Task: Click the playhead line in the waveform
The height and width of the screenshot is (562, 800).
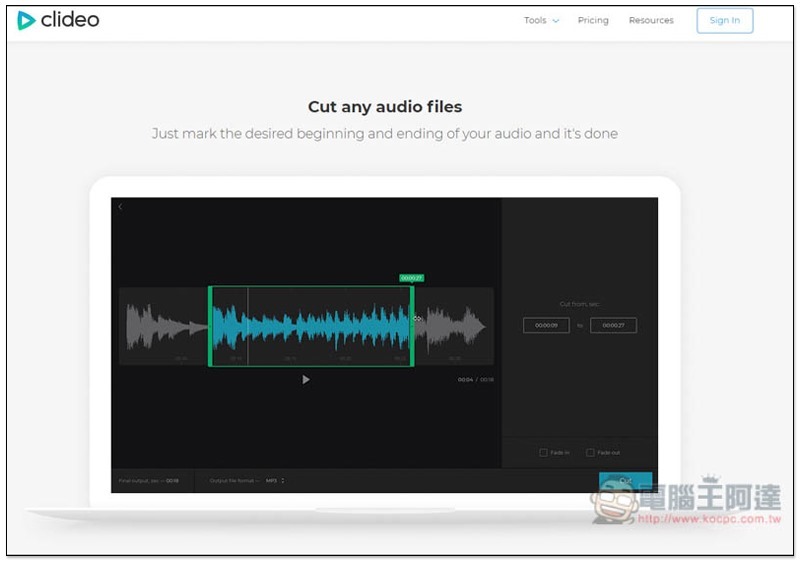Action: (x=248, y=326)
